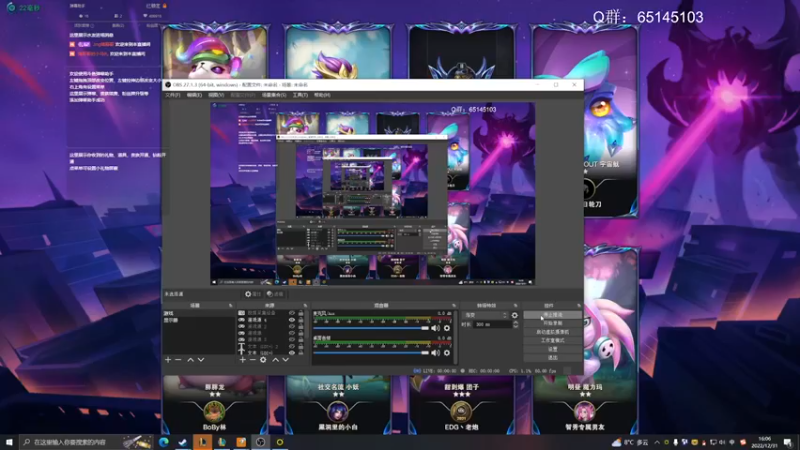Open the 工具(T) menu
This screenshot has height=450, width=800.
[x=300, y=95]
